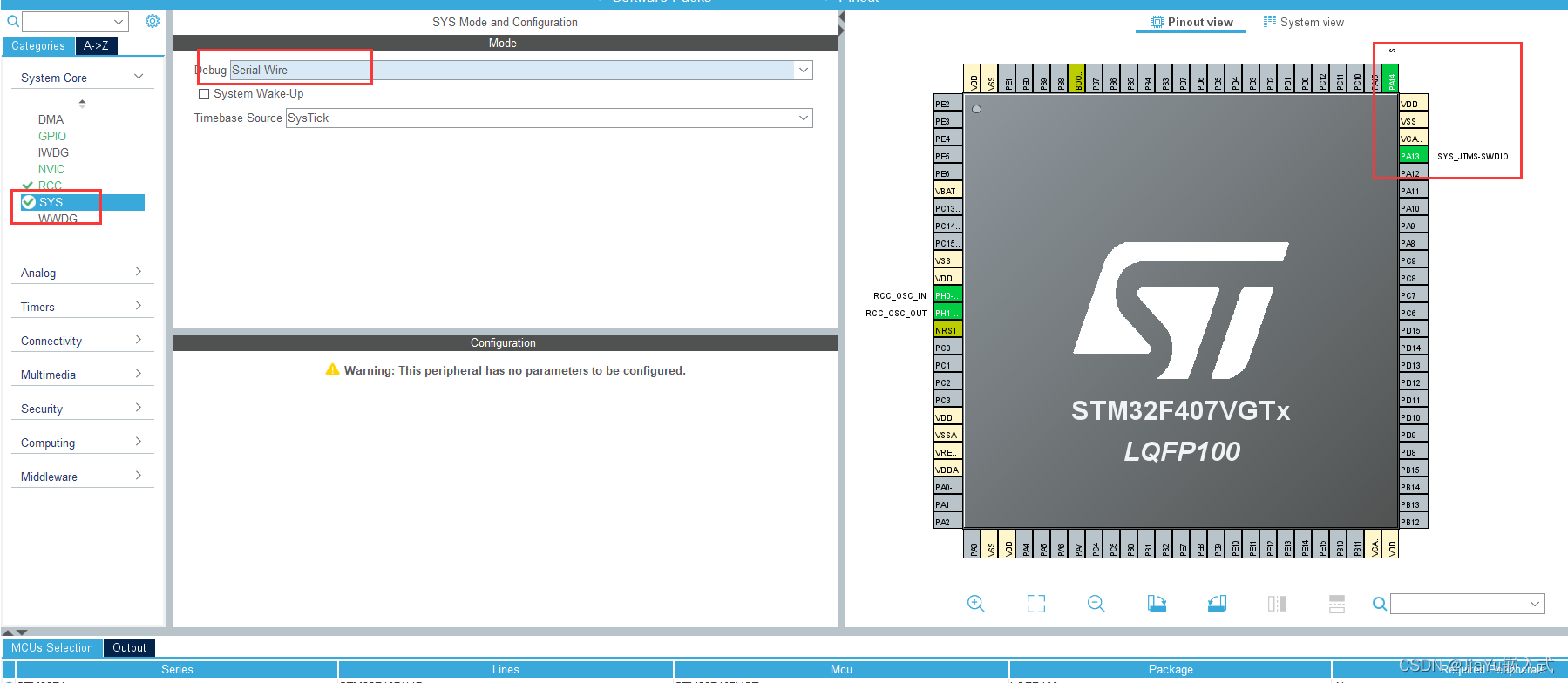This screenshot has width=1568, height=683.
Task: Zoom in on the chip pinout
Action: 976,604
